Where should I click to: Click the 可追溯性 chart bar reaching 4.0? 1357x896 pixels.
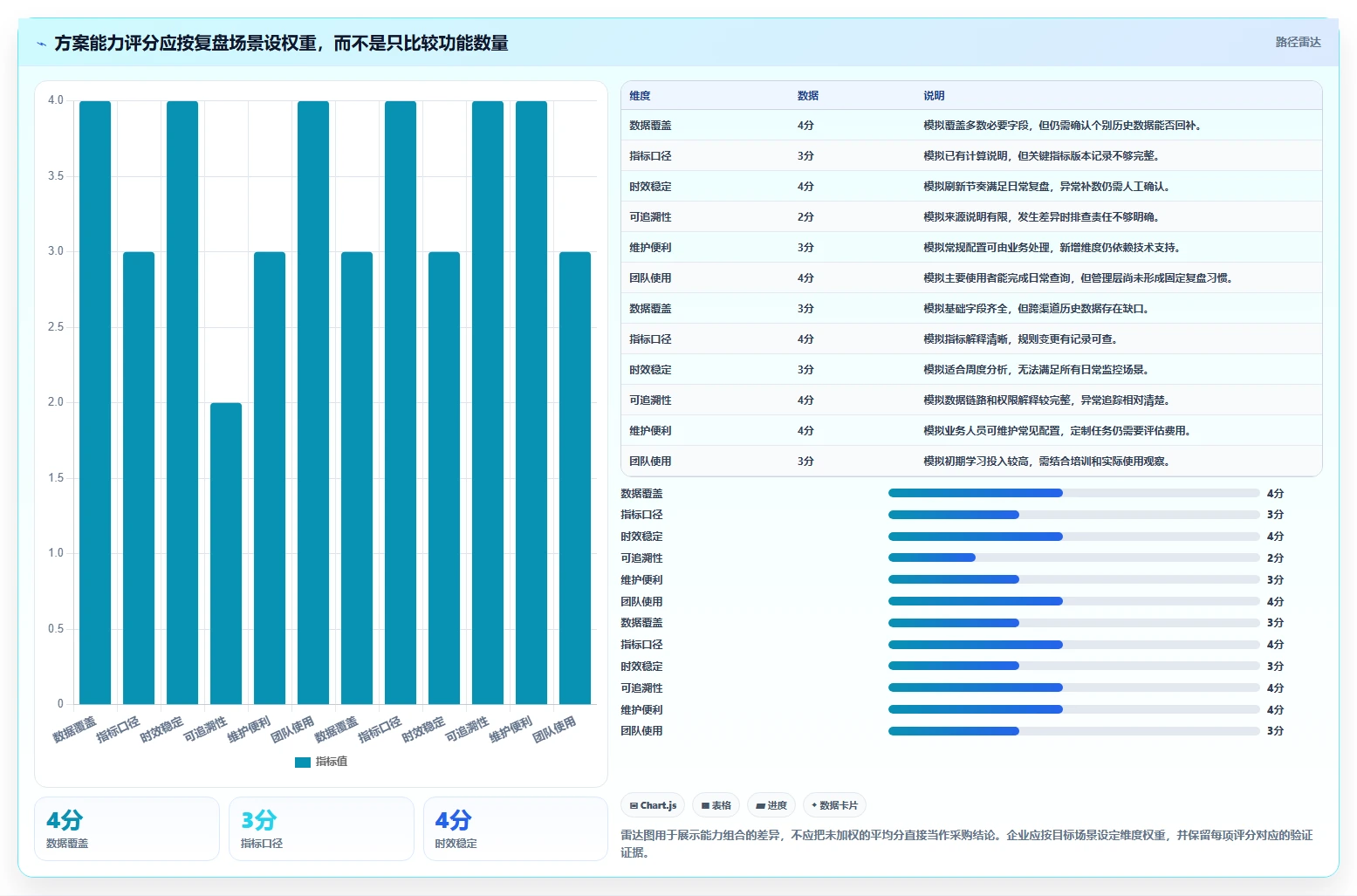488,402
